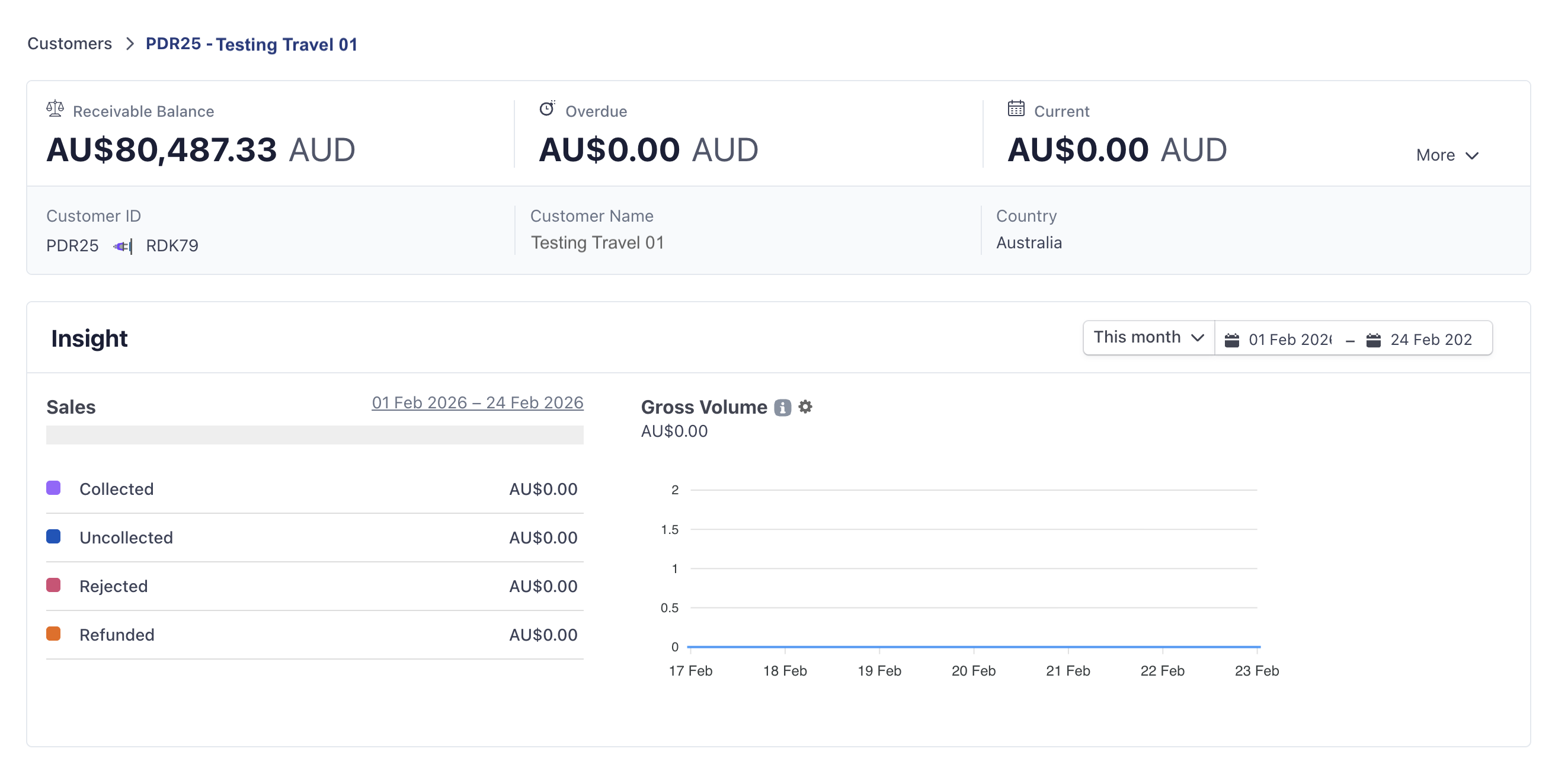Click linked customer ID RDK79
Viewport: 1568px width, 758px height.
tap(172, 246)
